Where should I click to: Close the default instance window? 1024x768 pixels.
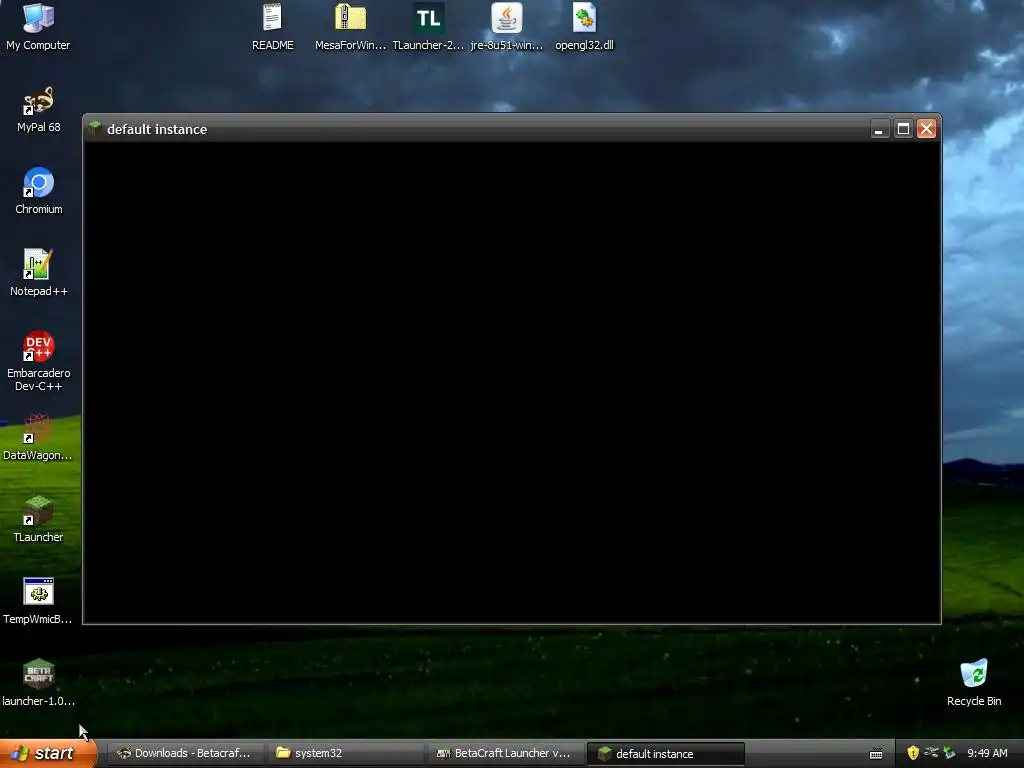click(x=926, y=129)
